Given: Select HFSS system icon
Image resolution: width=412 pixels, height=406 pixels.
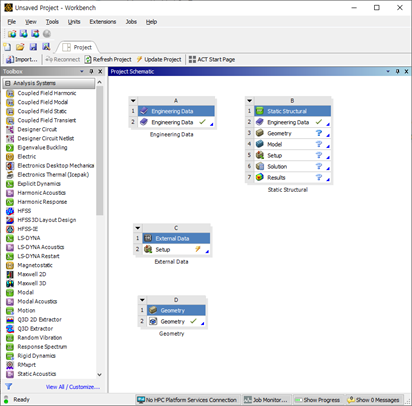Looking at the screenshot, I should (10, 211).
